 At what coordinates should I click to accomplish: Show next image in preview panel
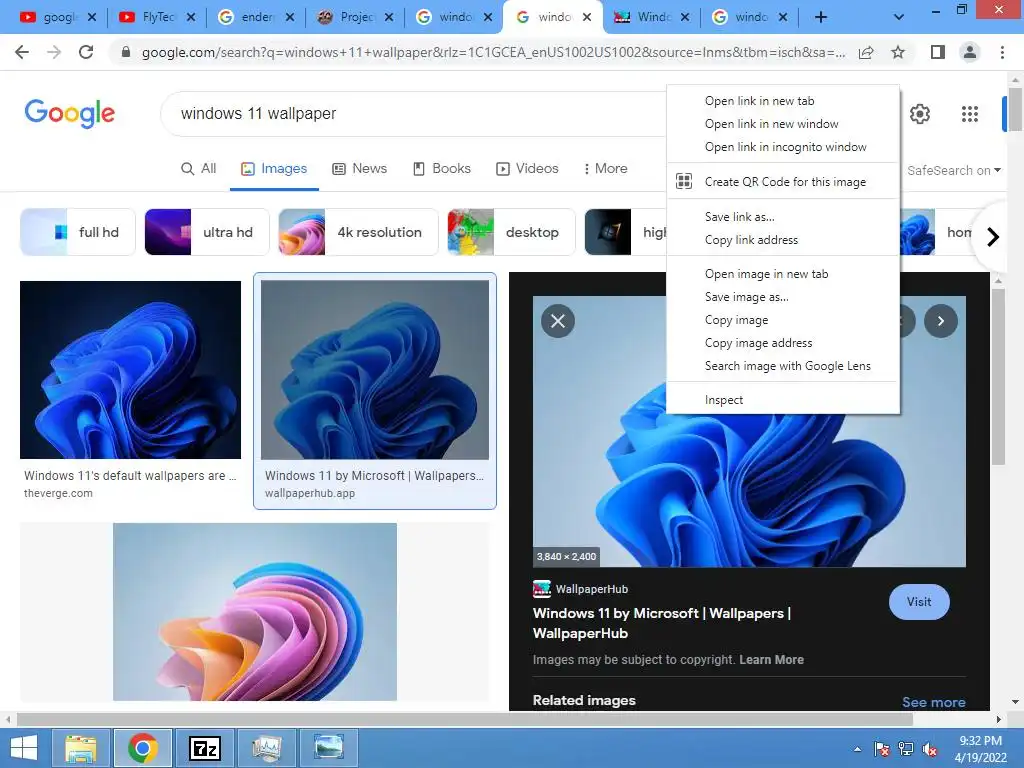940,321
